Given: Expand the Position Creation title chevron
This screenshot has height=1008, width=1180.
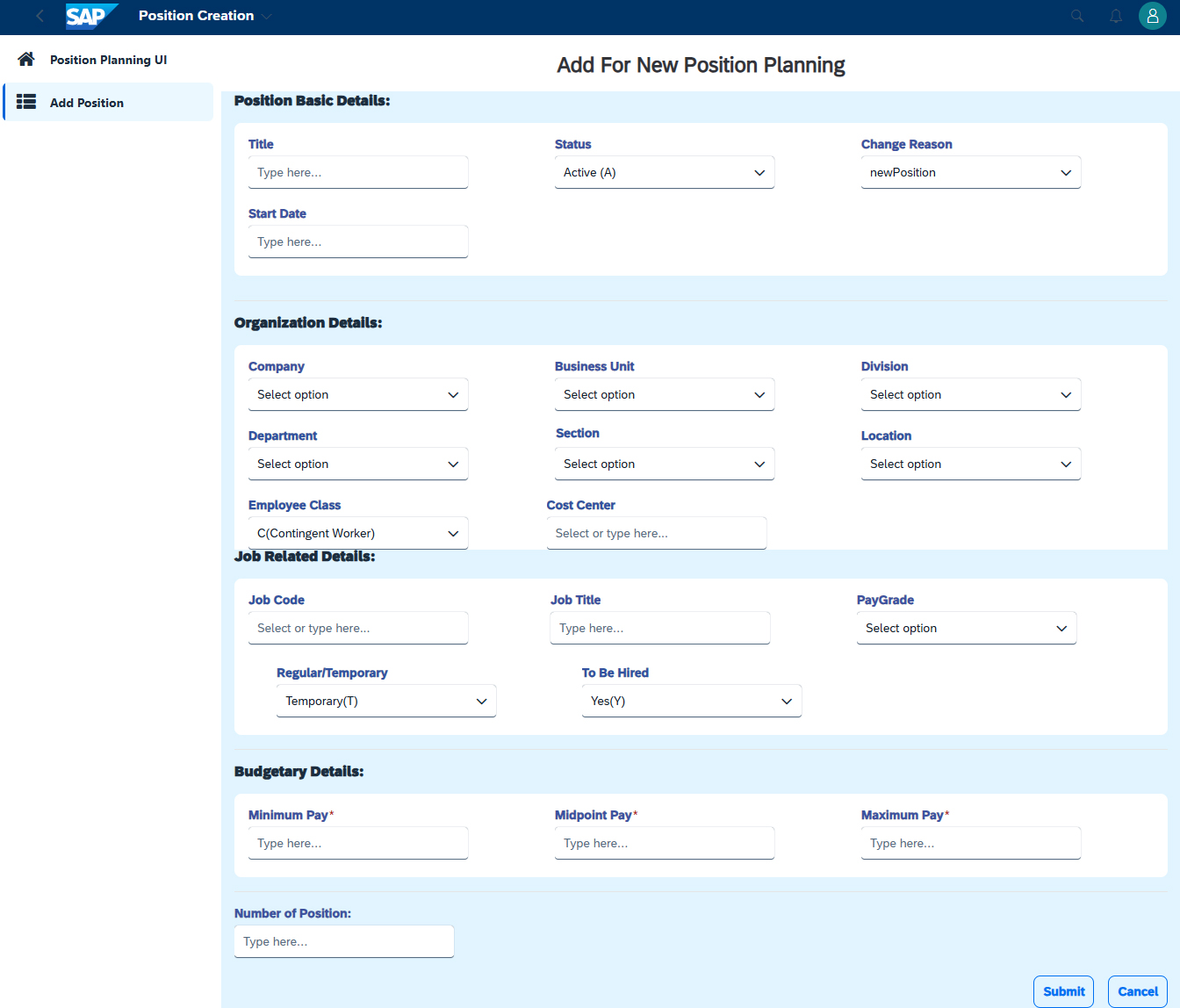Looking at the screenshot, I should click(x=267, y=17).
